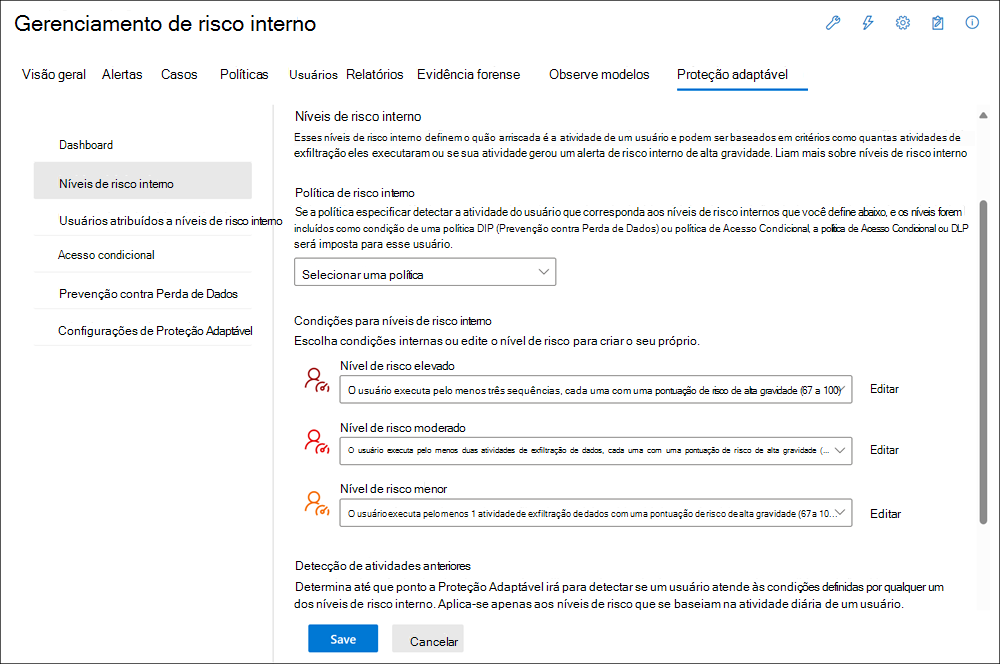
Task: Click the Save button
Action: pyautogui.click(x=343, y=638)
